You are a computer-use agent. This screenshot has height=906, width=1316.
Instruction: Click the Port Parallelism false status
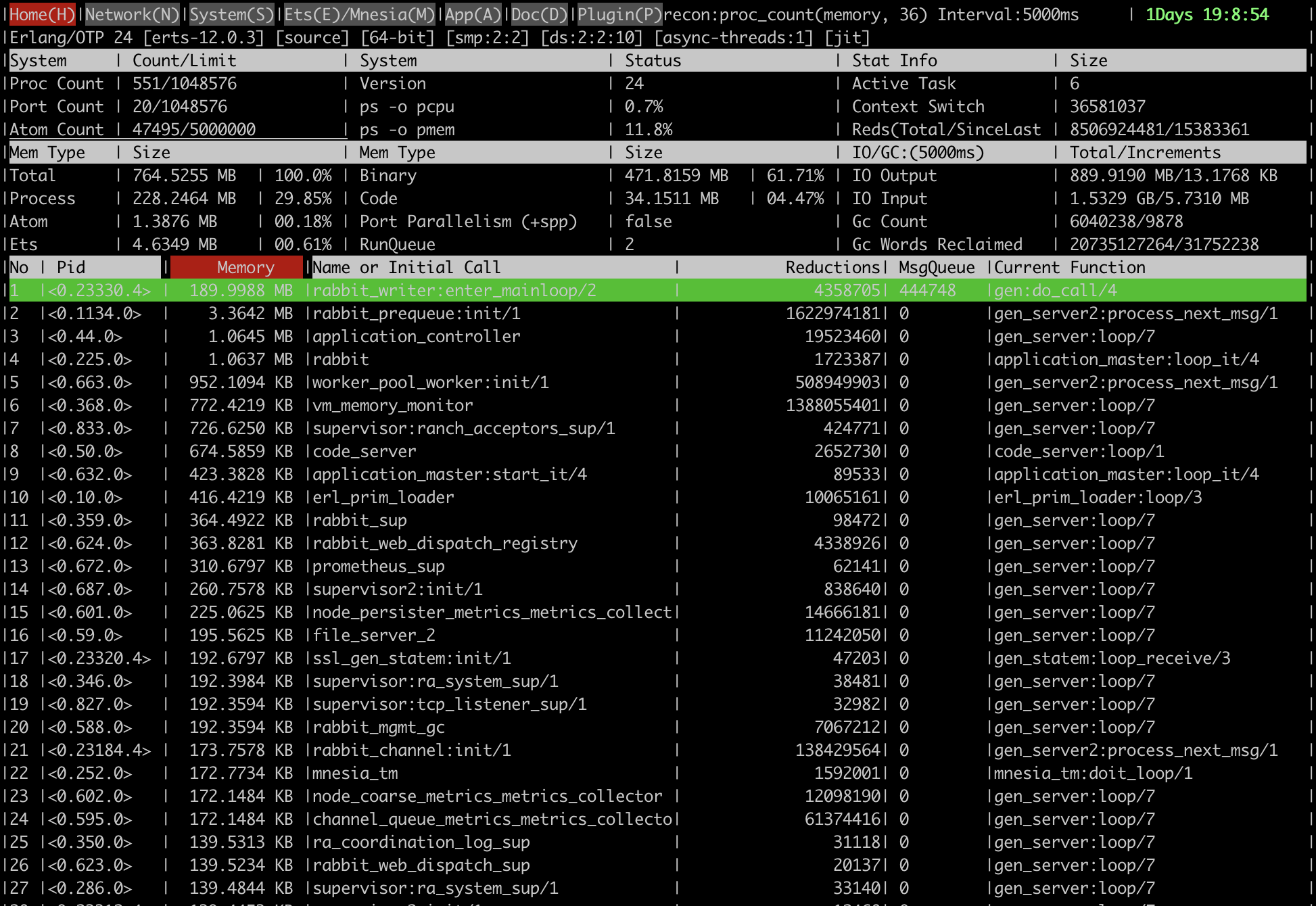[648, 221]
